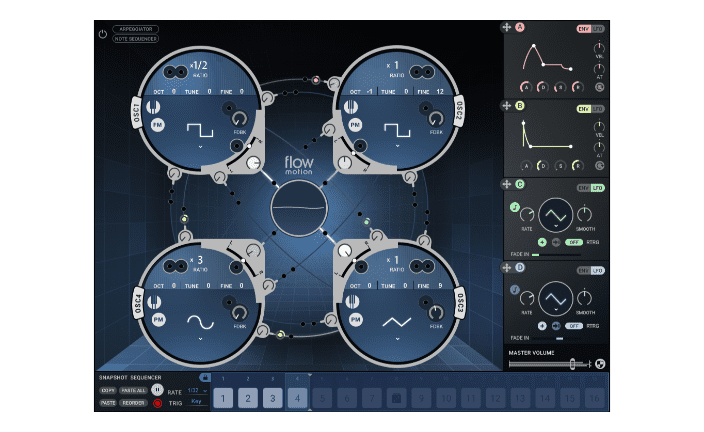Click the OSC3 triangle waveform display

click(397, 322)
